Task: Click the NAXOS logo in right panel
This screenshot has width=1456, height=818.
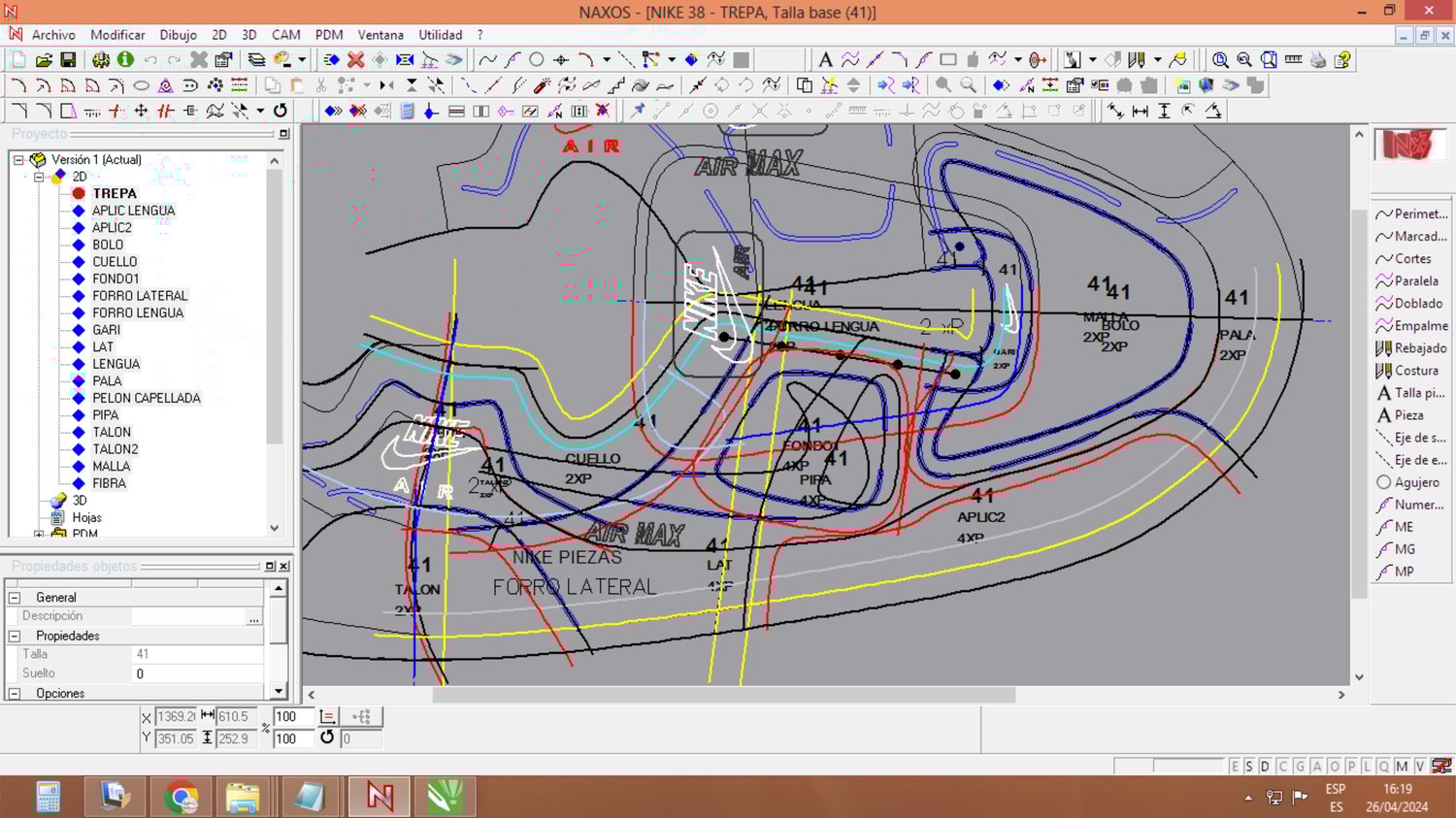Action: coord(1408,146)
